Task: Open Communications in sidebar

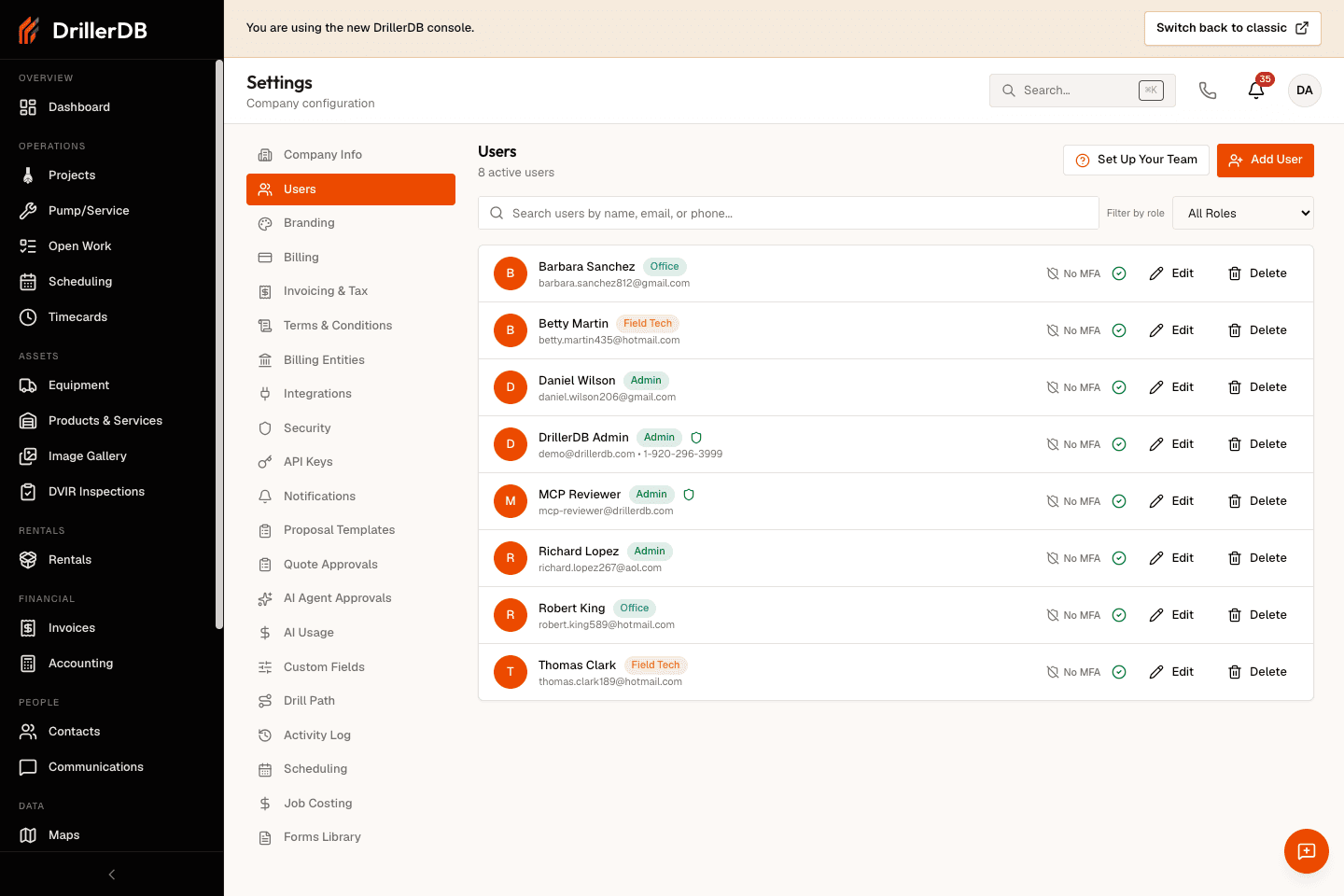Action: pos(108,767)
